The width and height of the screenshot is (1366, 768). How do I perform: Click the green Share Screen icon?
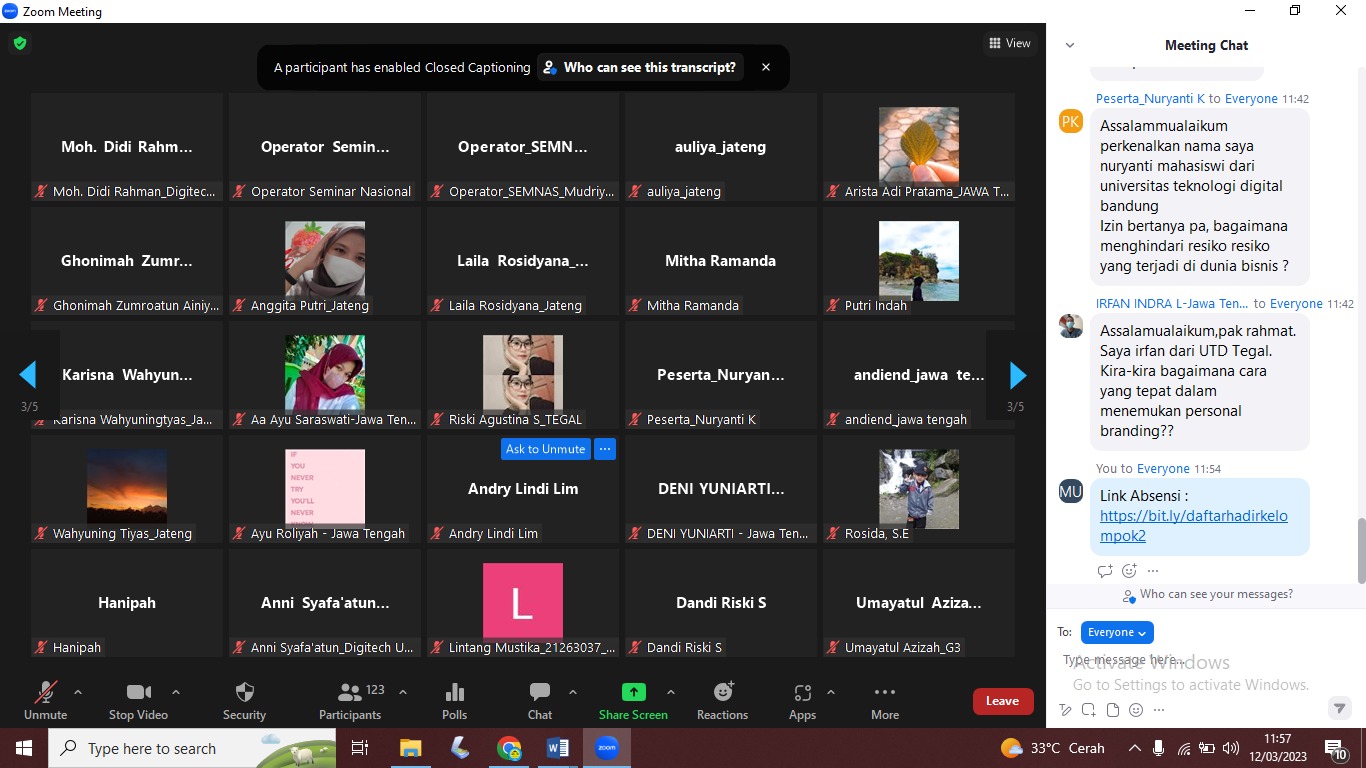(633, 692)
